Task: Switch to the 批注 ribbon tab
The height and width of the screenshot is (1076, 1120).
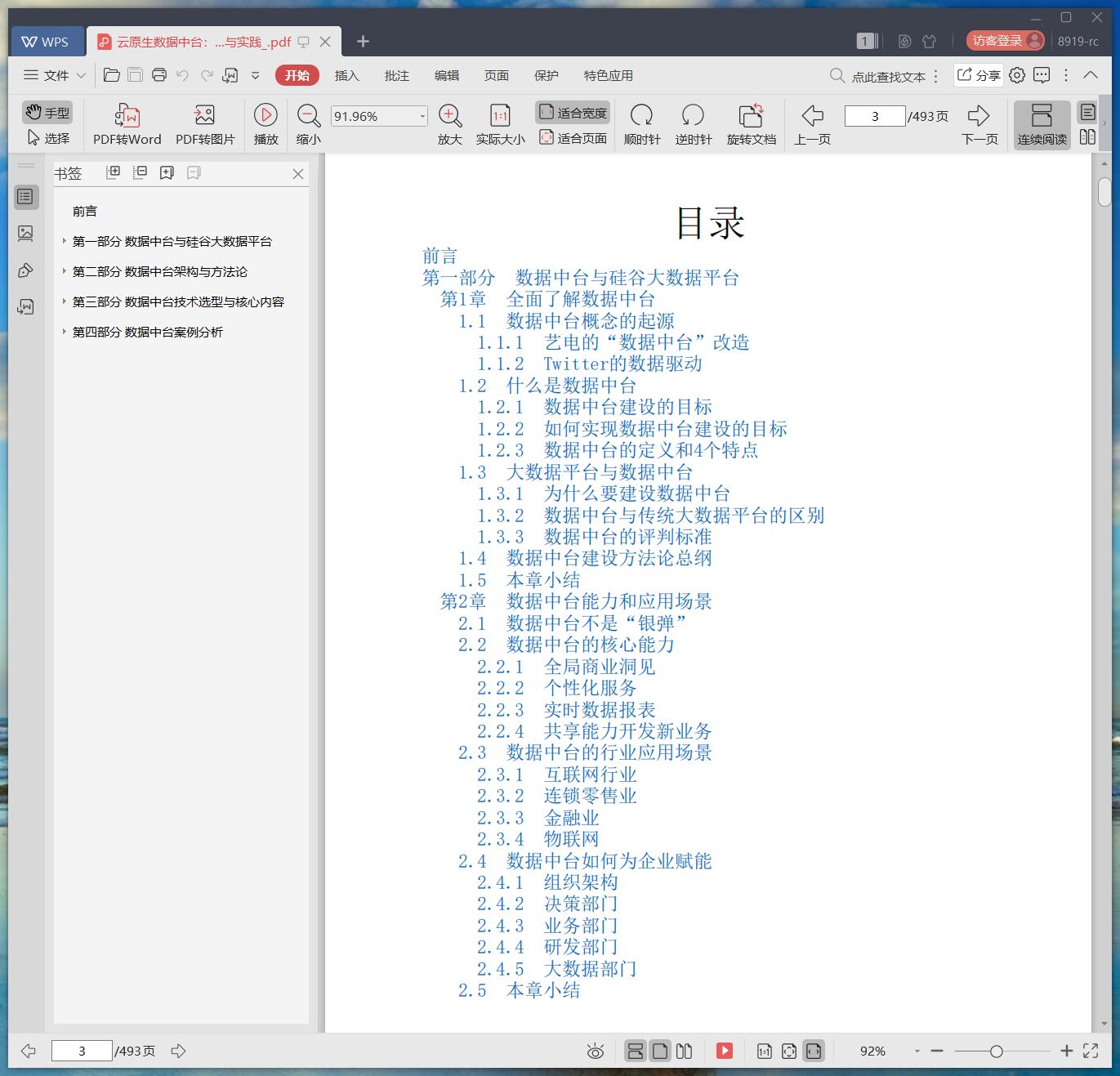Action: coord(396,75)
